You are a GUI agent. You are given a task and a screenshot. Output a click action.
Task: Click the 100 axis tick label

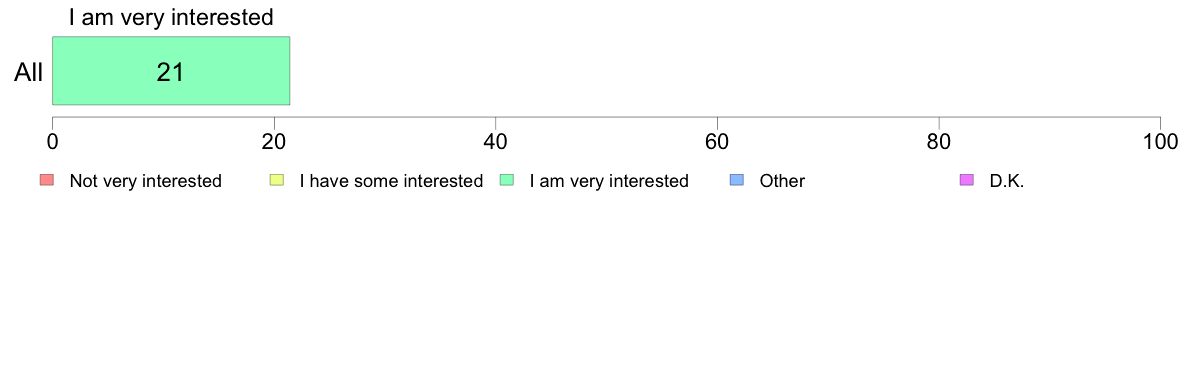[1159, 141]
